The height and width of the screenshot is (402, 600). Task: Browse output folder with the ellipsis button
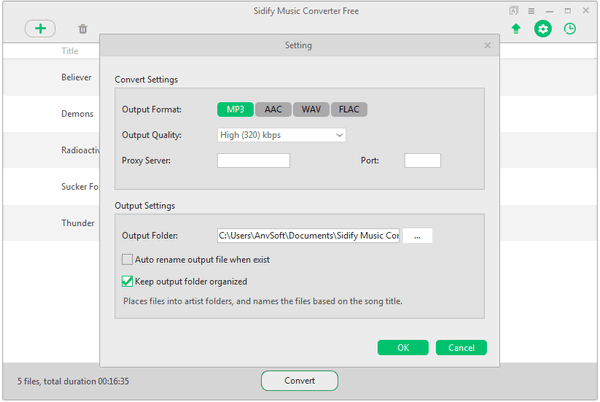coord(417,236)
